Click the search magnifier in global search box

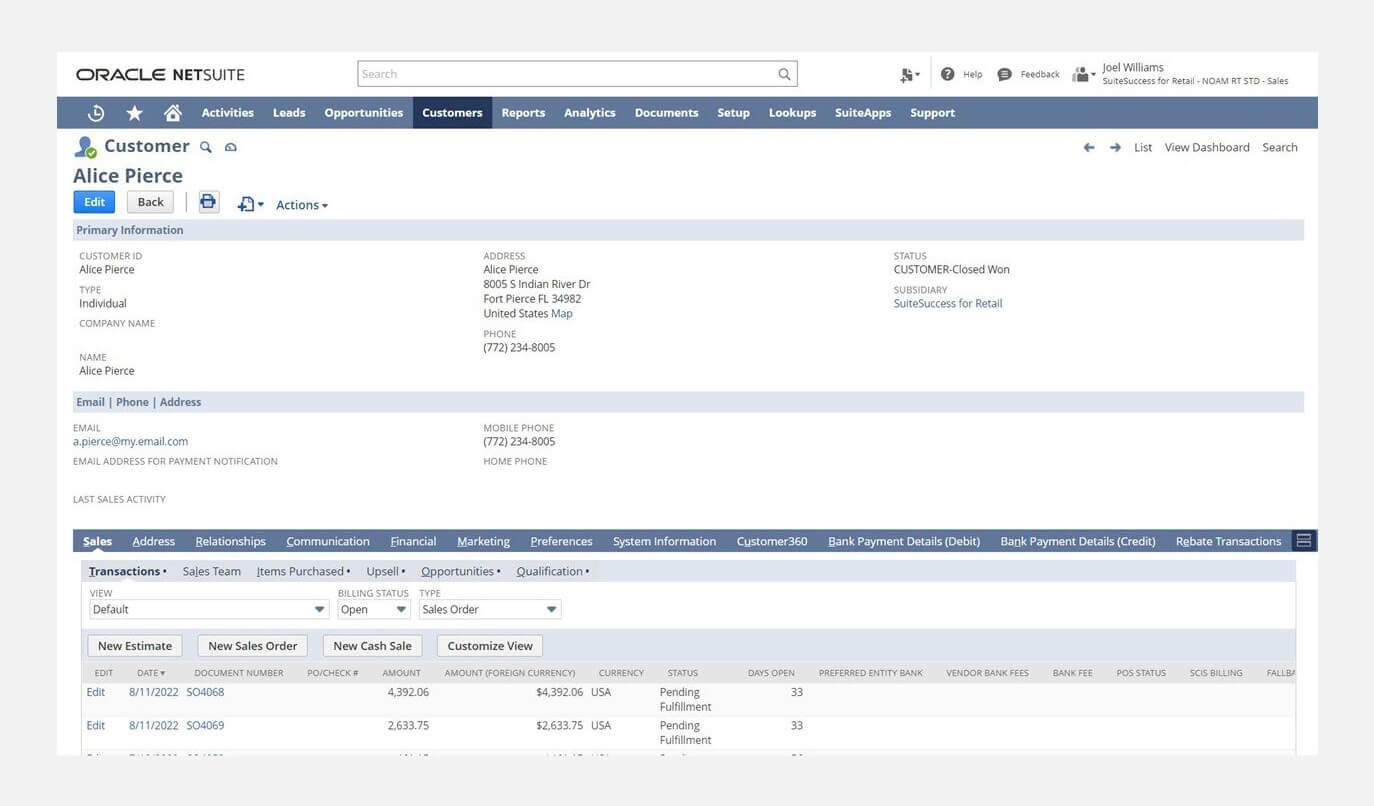[785, 74]
